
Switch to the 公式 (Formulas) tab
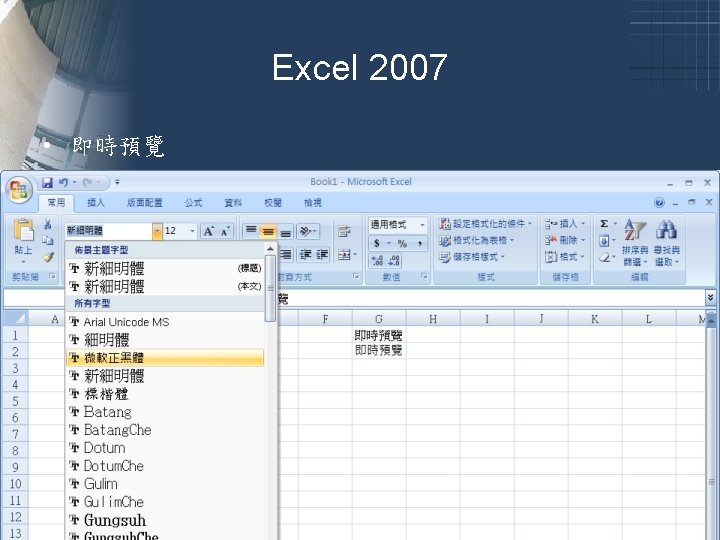tap(193, 202)
